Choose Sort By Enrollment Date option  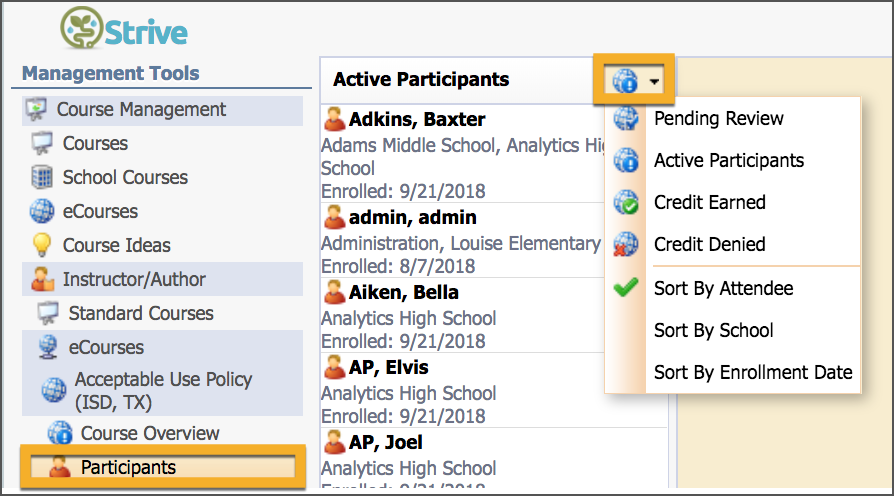[753, 373]
